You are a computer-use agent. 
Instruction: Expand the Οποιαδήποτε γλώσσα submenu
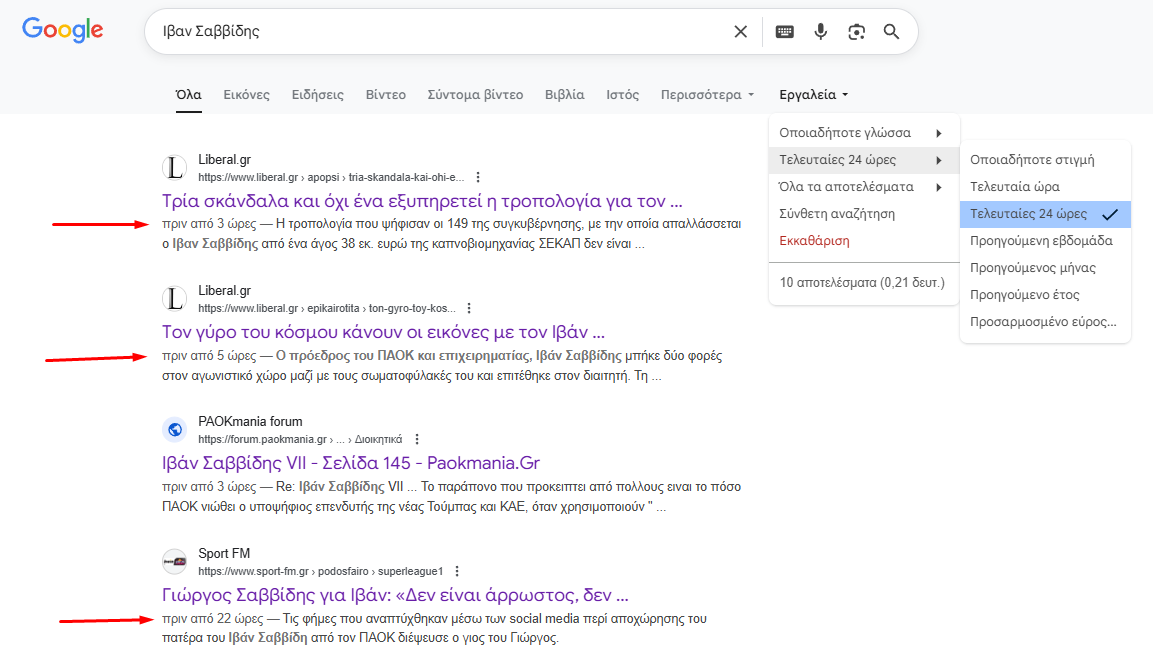pyautogui.click(x=864, y=133)
